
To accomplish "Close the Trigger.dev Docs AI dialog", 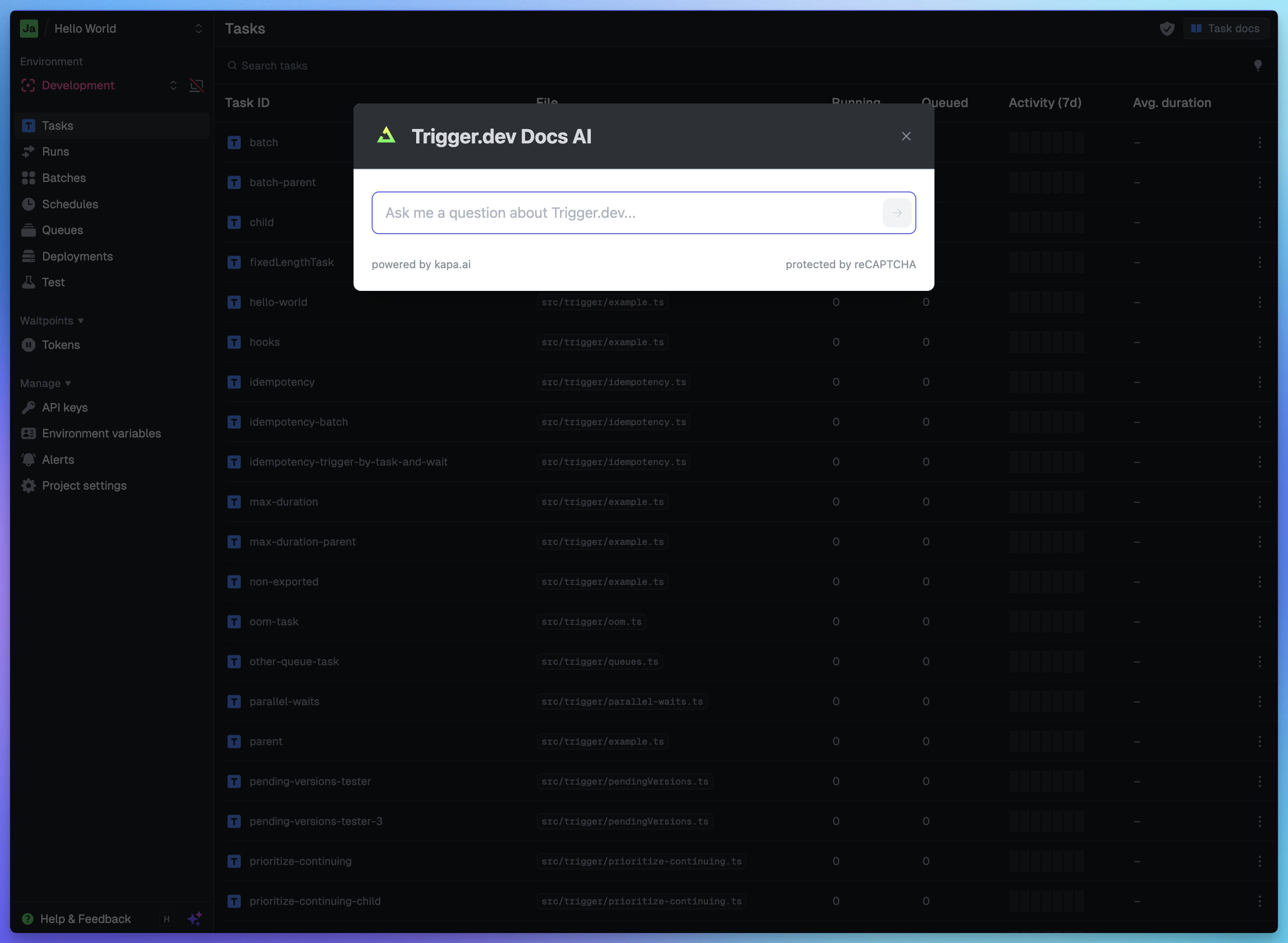I will pos(905,136).
